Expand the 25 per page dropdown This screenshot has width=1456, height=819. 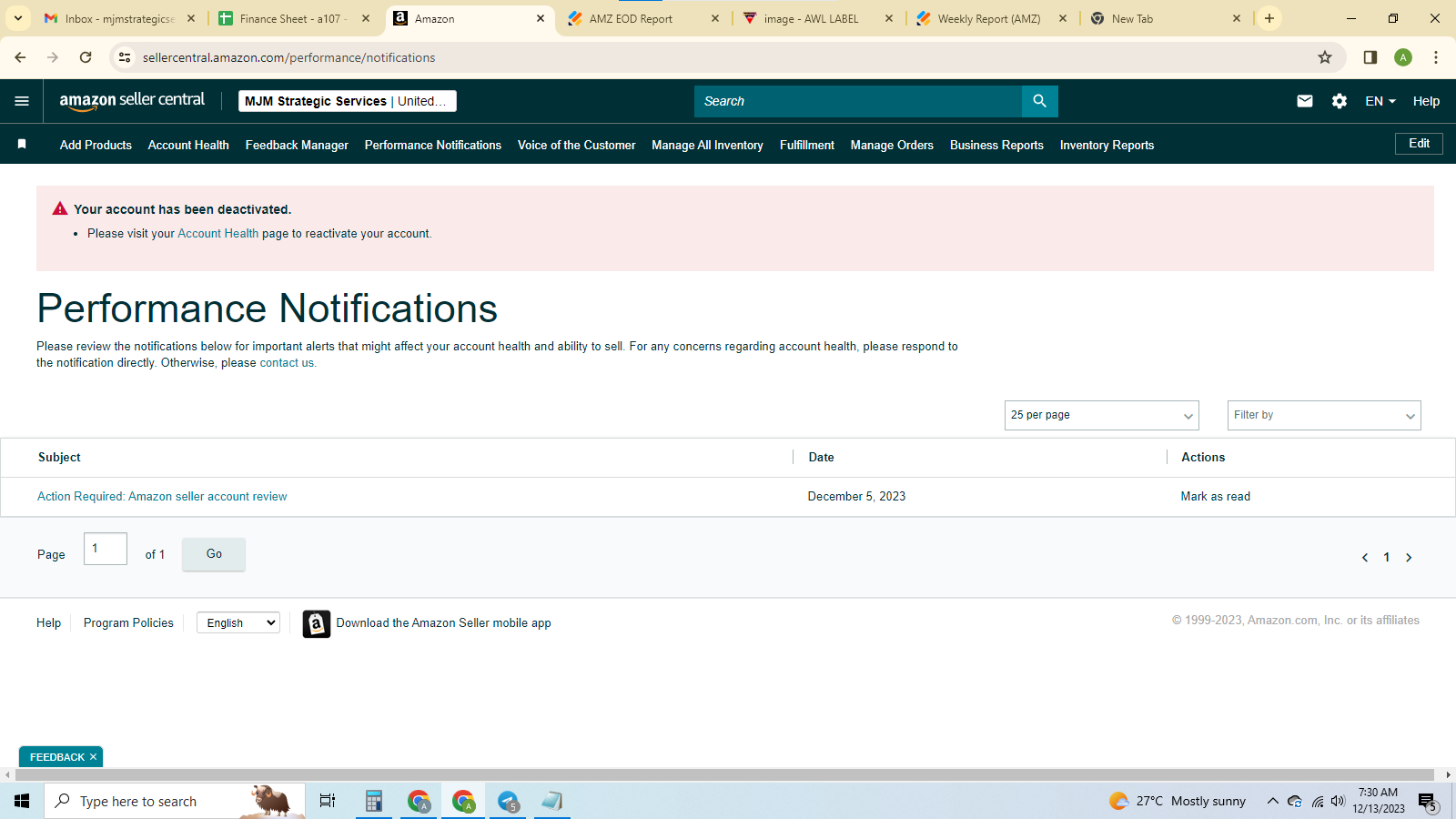click(x=1101, y=415)
